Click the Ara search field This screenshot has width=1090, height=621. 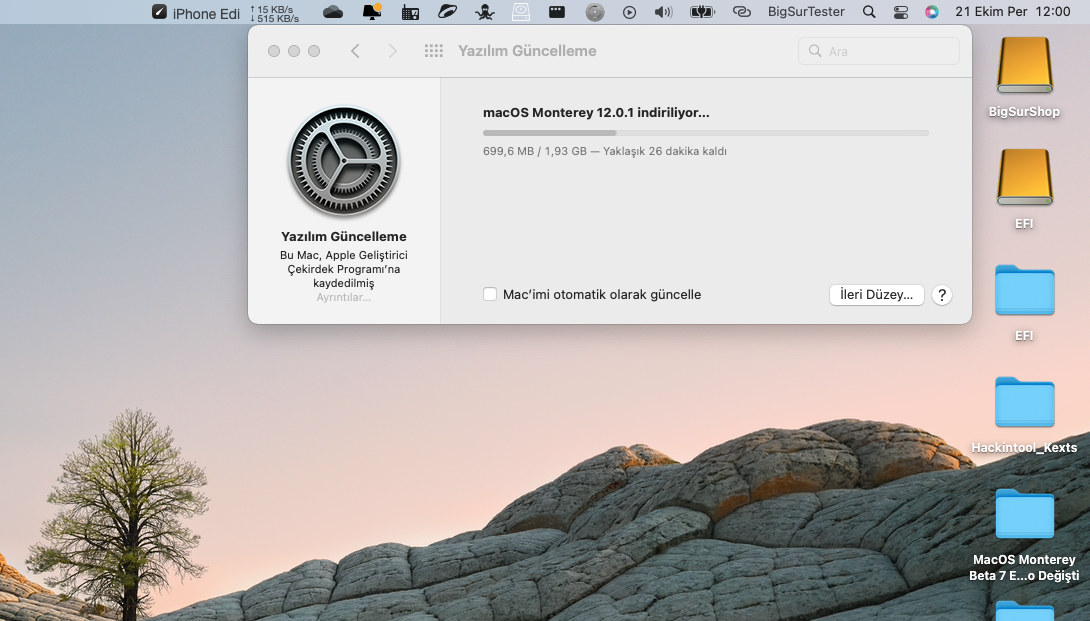click(879, 51)
